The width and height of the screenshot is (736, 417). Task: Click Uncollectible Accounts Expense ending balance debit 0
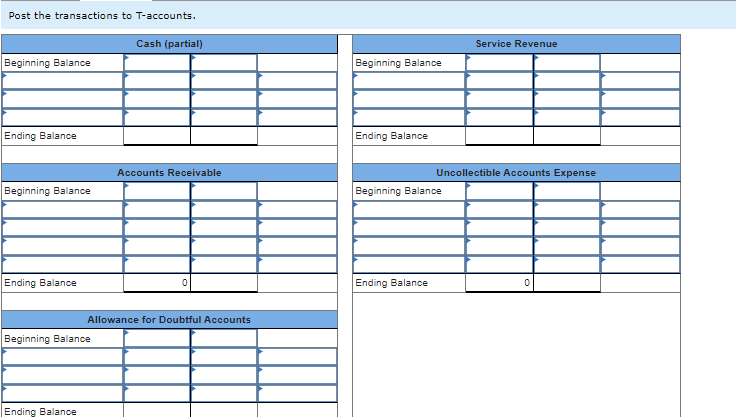[499, 283]
